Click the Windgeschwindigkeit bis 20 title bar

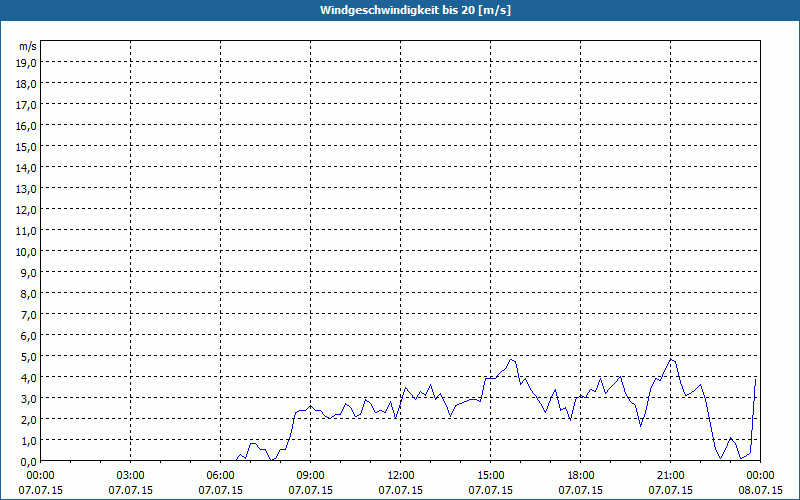[400, 10]
